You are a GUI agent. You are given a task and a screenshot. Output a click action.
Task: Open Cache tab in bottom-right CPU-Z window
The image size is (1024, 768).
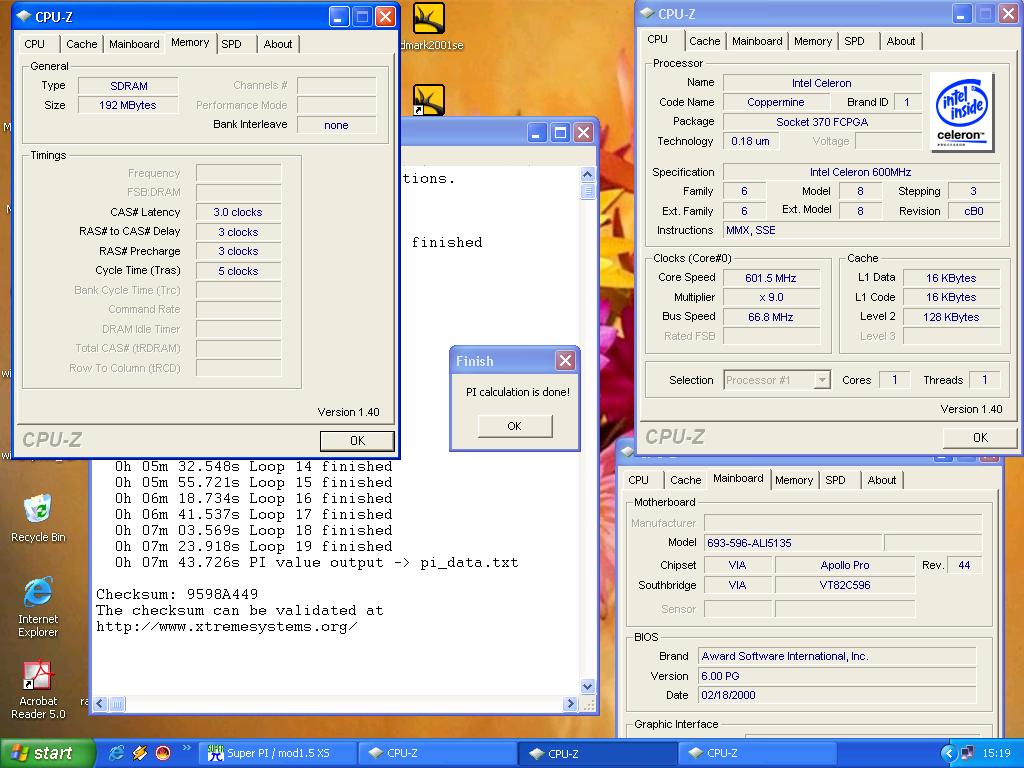[686, 480]
